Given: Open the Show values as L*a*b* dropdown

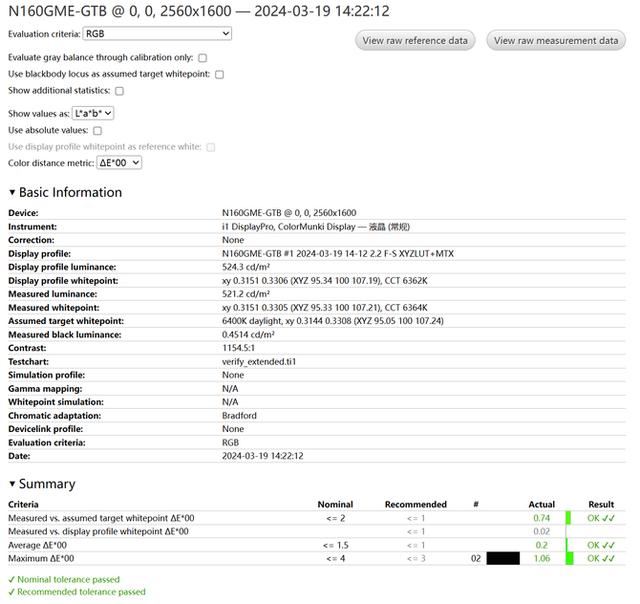Looking at the screenshot, I should coord(94,114).
